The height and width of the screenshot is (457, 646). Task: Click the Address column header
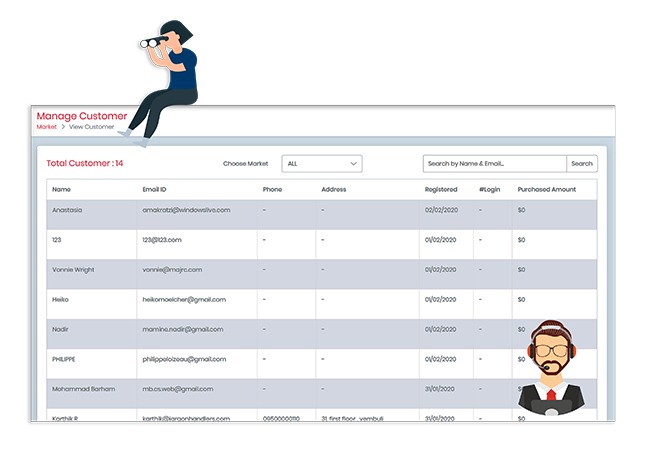(x=334, y=190)
